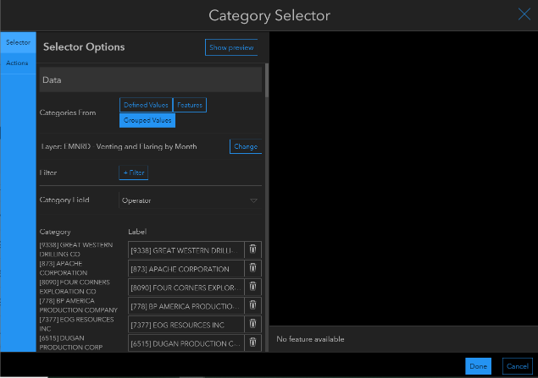538x378 pixels.
Task: Add a new filter with + Filter
Action: [x=133, y=173]
